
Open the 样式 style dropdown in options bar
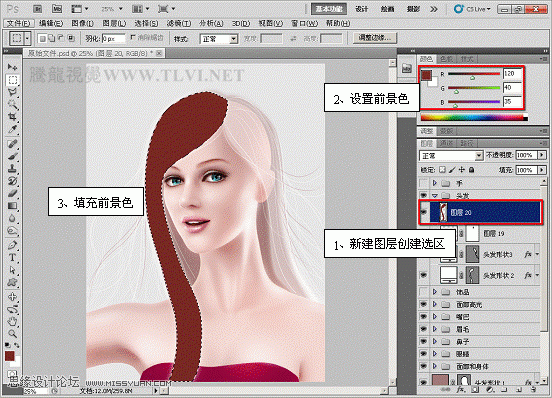coord(219,39)
